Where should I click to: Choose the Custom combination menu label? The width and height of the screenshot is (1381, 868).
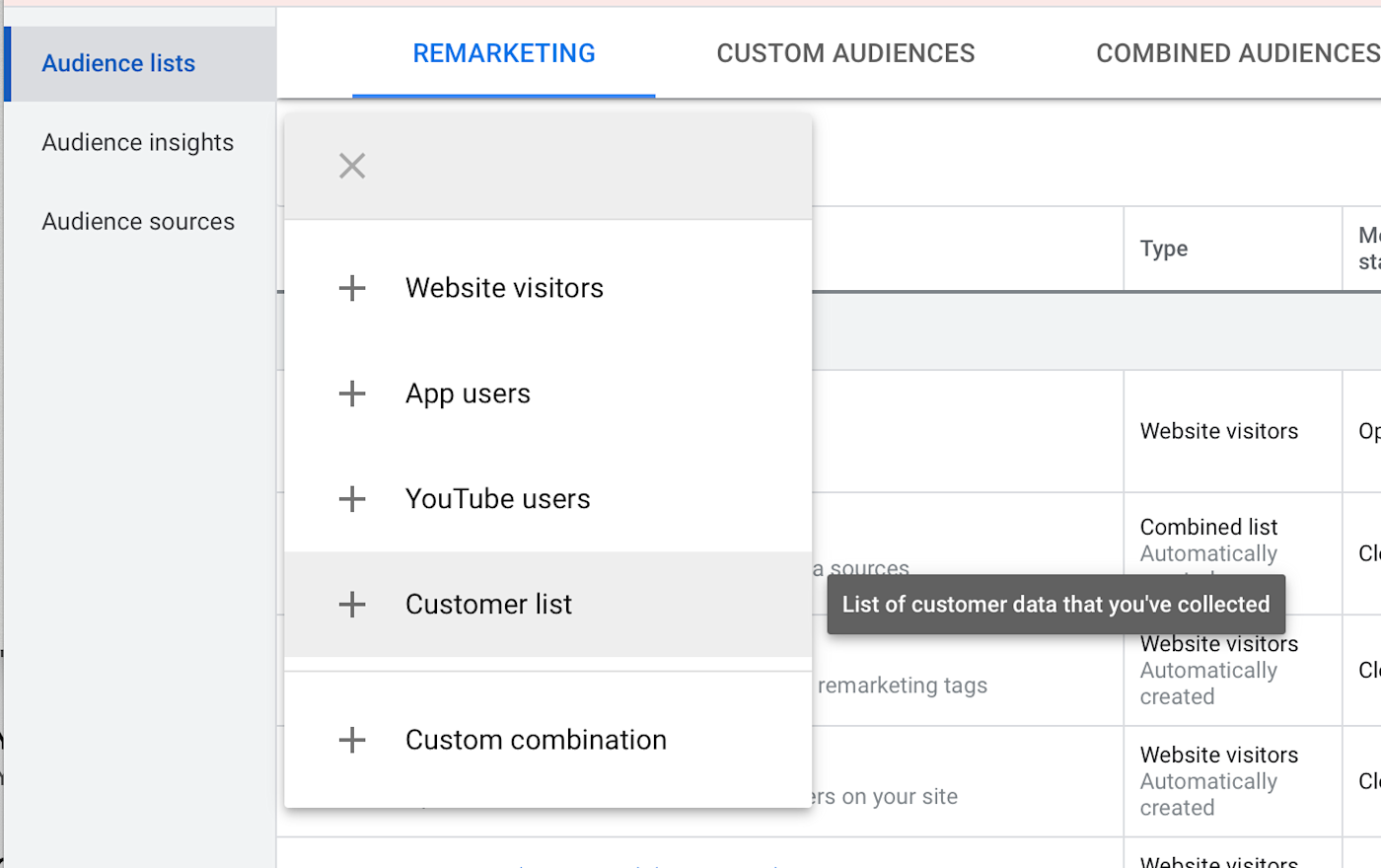tap(536, 740)
